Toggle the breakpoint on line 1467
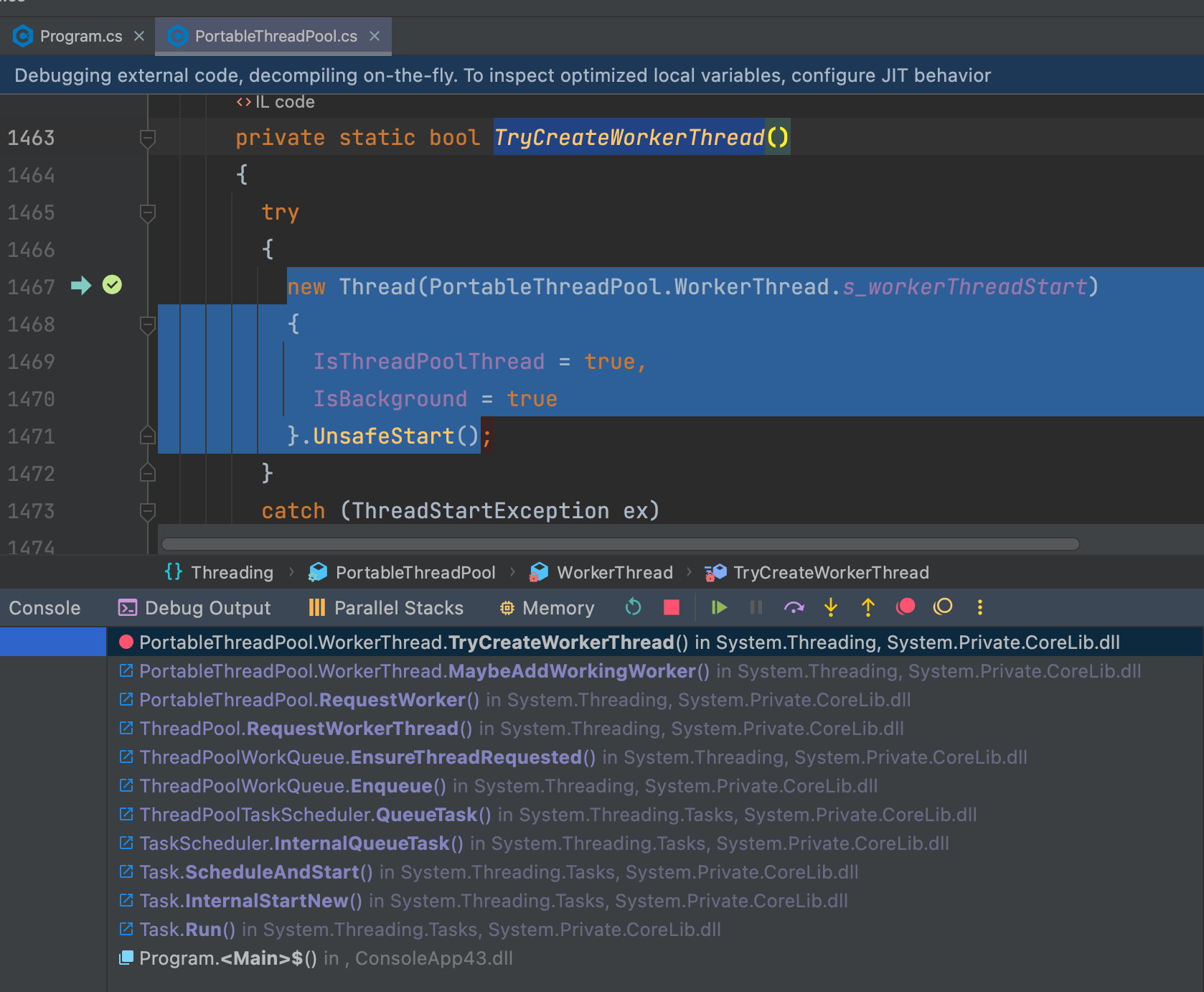This screenshot has height=992, width=1204. 112,286
